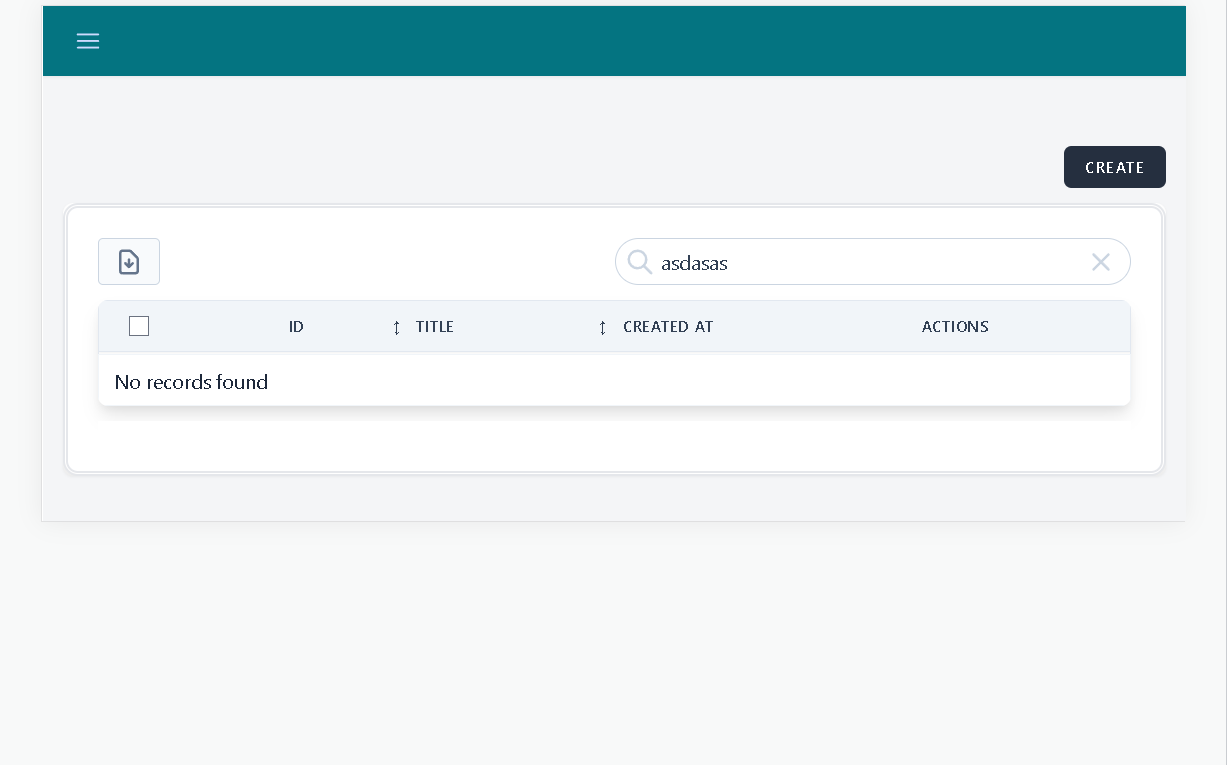Check the select-all checkbox in table header
This screenshot has width=1227, height=765.
click(139, 326)
